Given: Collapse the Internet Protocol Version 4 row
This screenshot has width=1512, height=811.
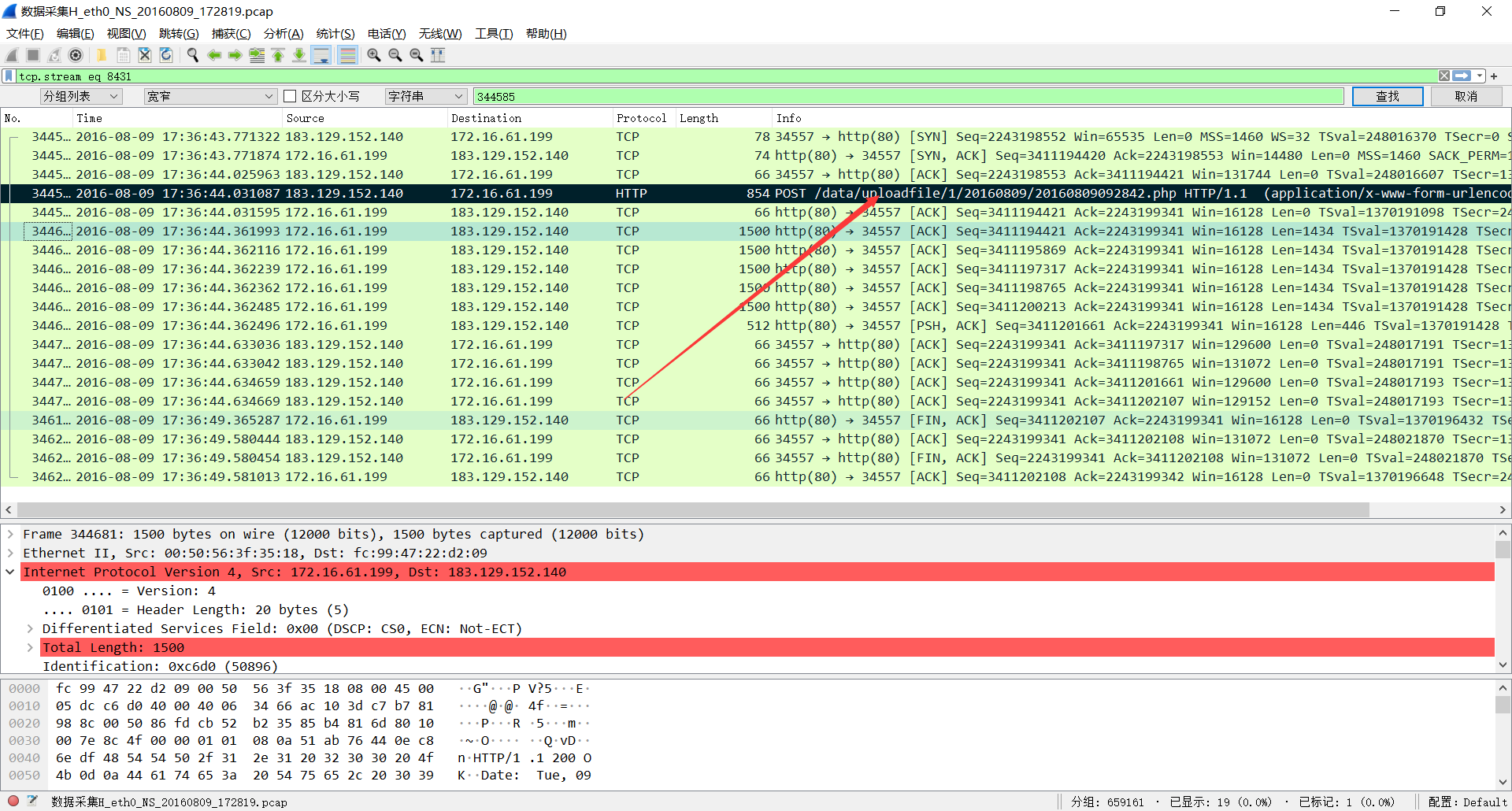Looking at the screenshot, I should (x=10, y=572).
